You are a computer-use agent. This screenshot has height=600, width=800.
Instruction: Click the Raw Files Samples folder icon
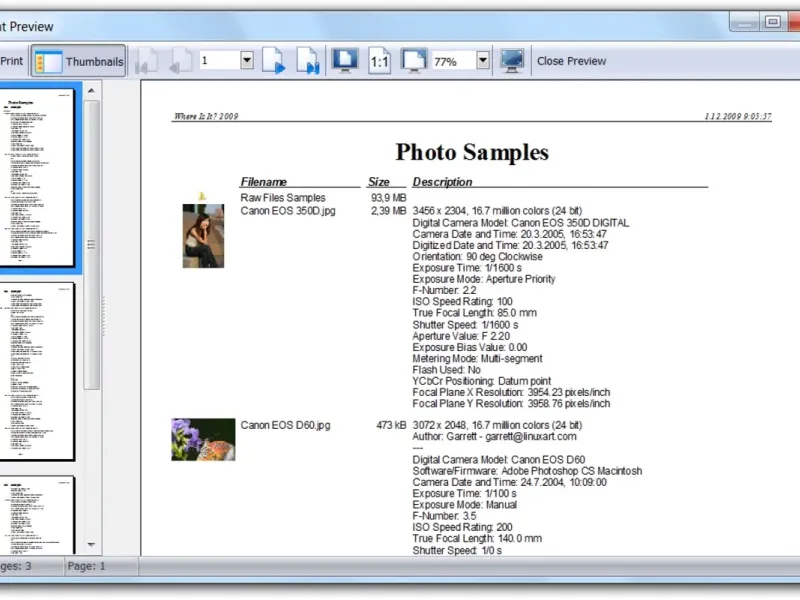[x=202, y=196]
